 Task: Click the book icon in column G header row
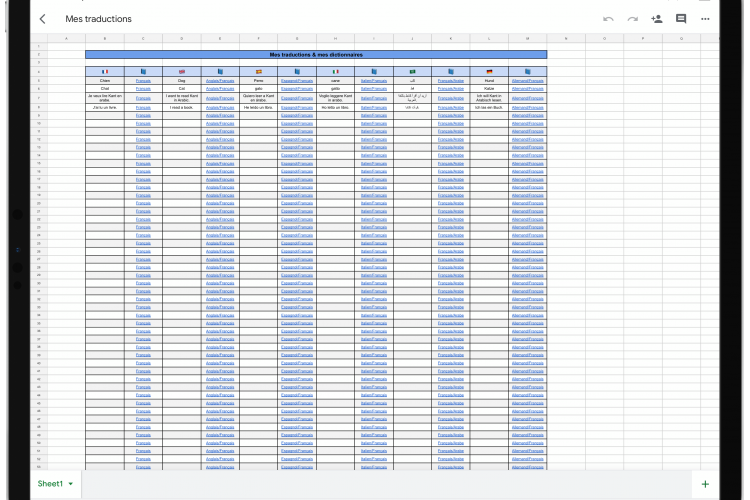[x=297, y=71]
